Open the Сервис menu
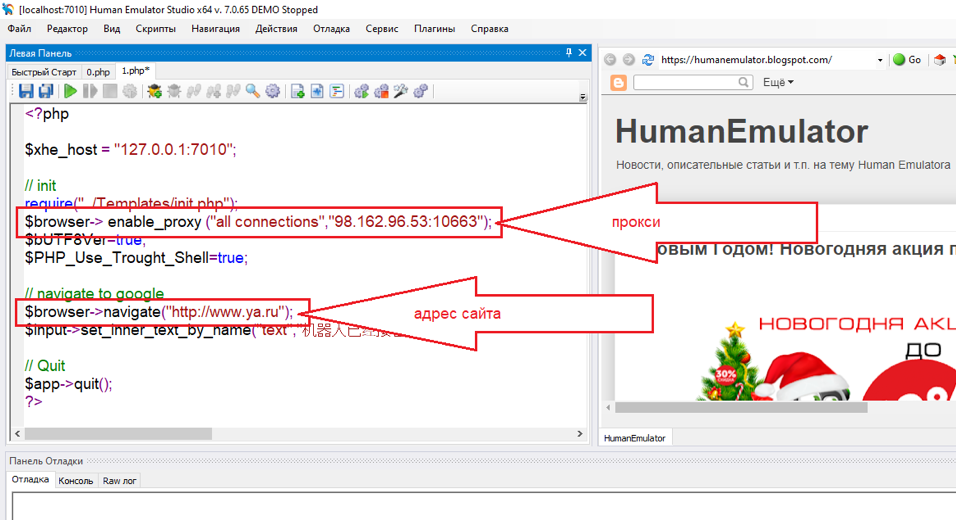 [x=382, y=29]
